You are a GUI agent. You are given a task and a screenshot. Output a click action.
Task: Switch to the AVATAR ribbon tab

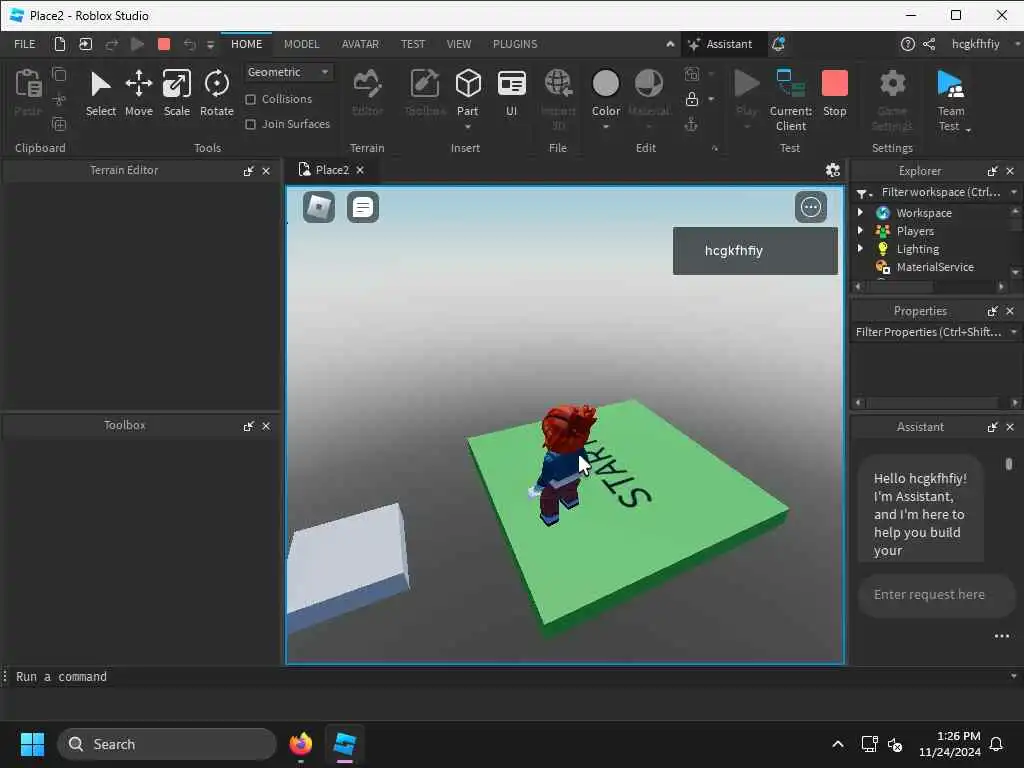pyautogui.click(x=360, y=44)
